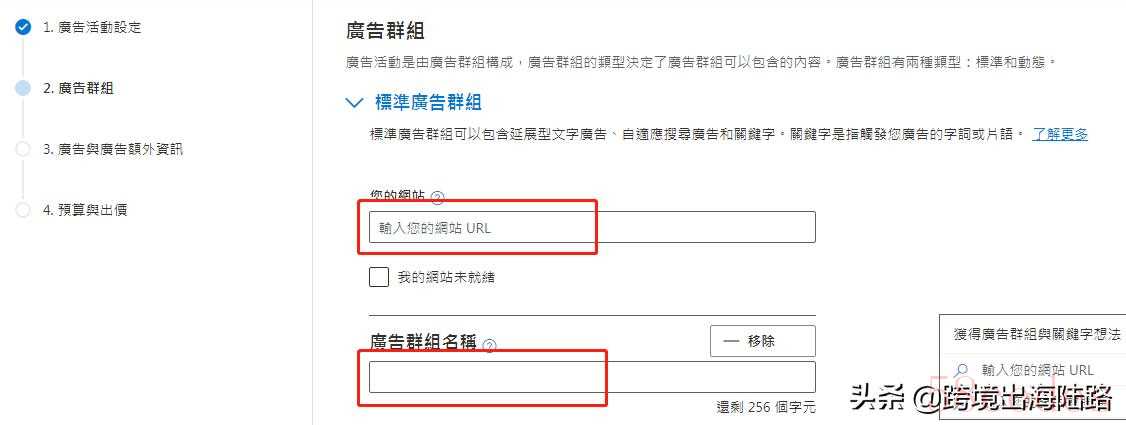Select the 2. 廣告群組 step label
Screen dimensions: 1126x425
click(78, 88)
